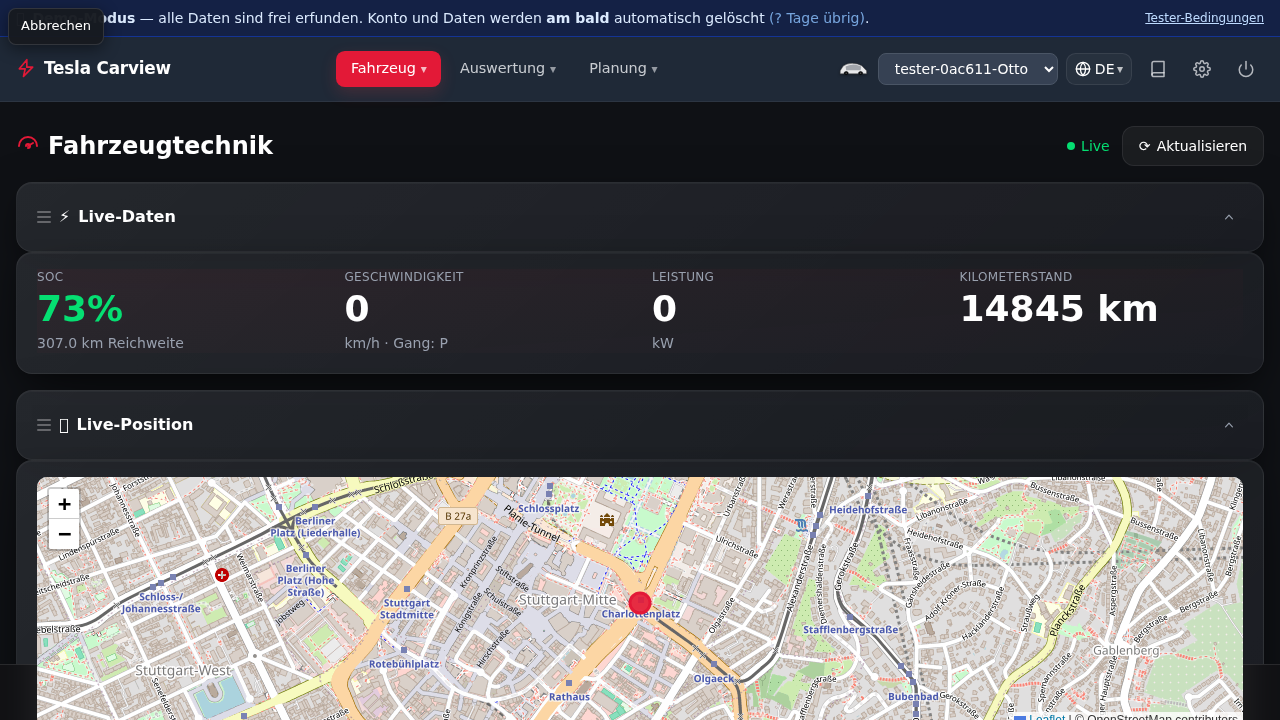Click the car thumbnail icon in header
The height and width of the screenshot is (720, 1280).
tap(853, 69)
